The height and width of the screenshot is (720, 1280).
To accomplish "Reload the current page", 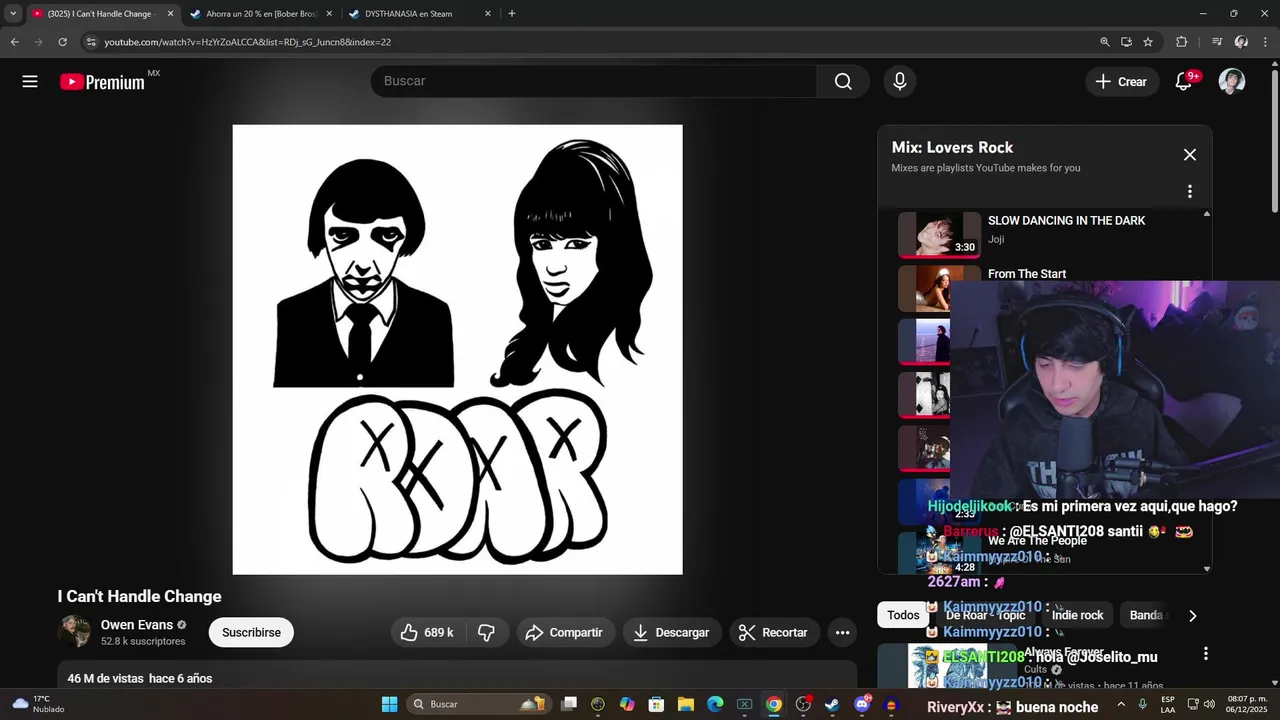I will pos(62,42).
